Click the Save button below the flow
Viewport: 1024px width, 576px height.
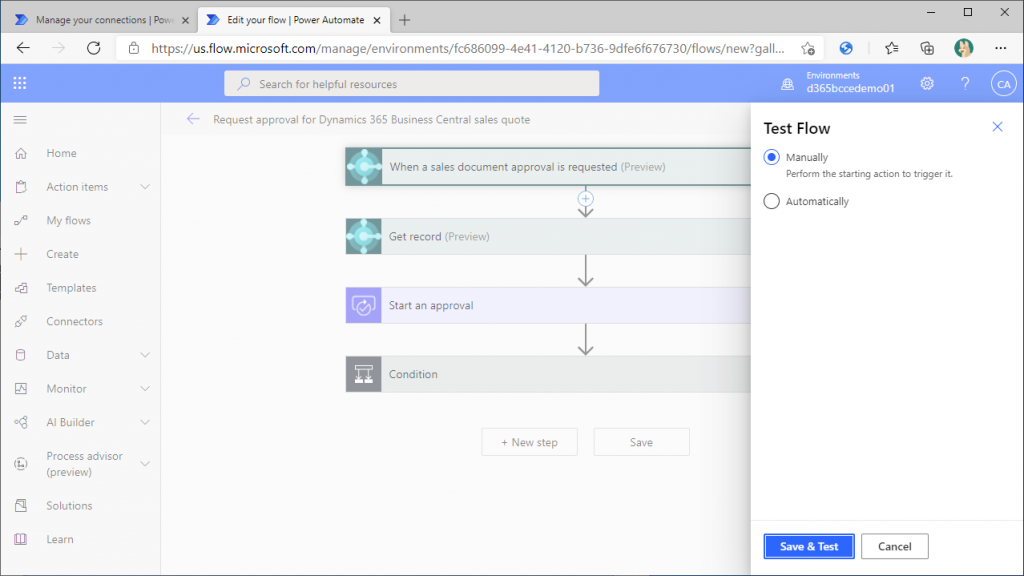pyautogui.click(x=641, y=442)
